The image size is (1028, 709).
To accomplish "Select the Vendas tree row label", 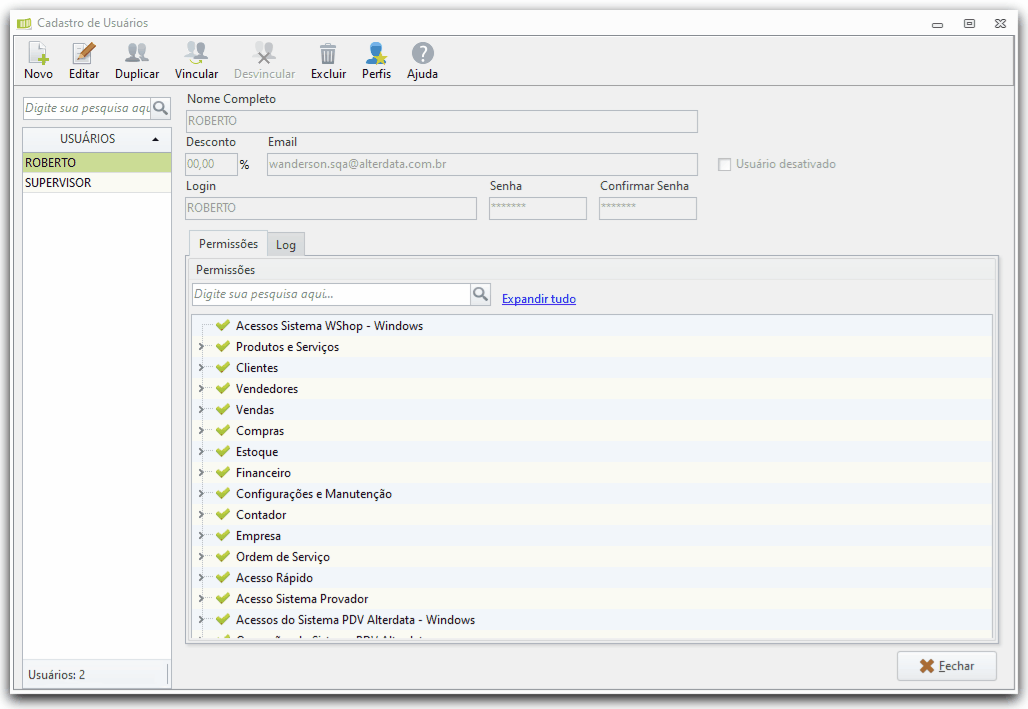I will coord(255,410).
